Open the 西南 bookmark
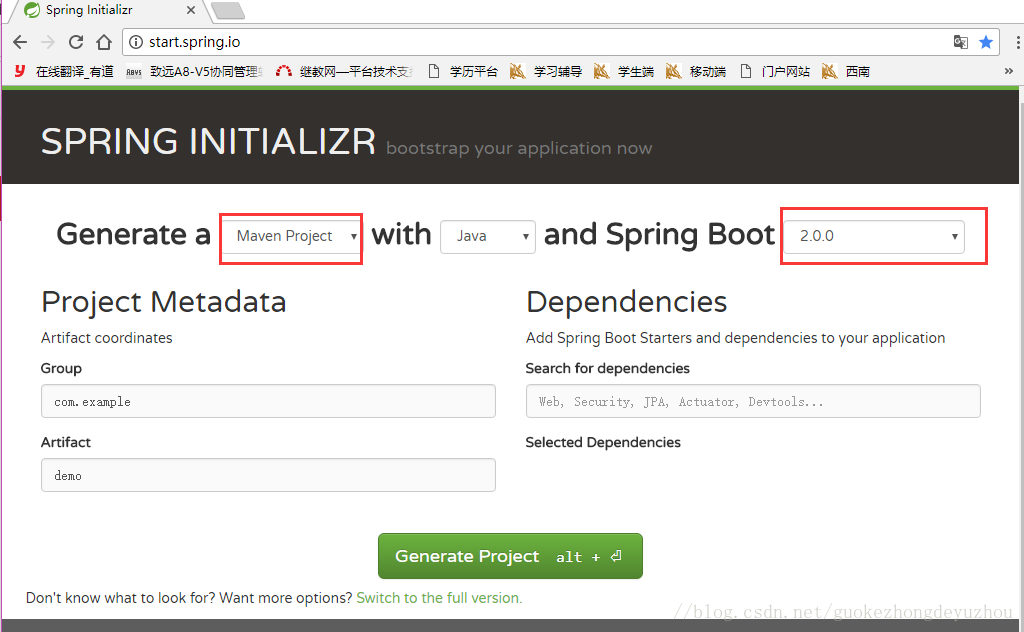 pyautogui.click(x=846, y=71)
